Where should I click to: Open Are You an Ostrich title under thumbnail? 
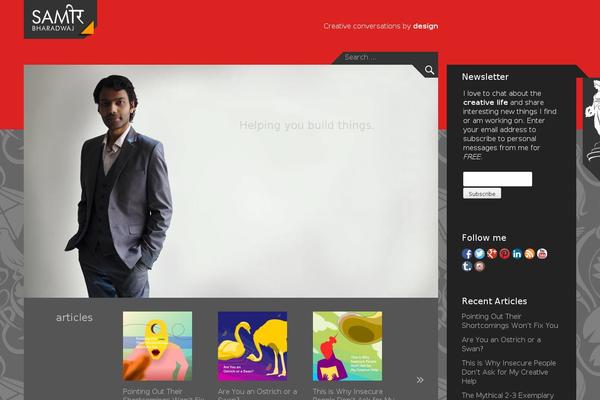257,394
